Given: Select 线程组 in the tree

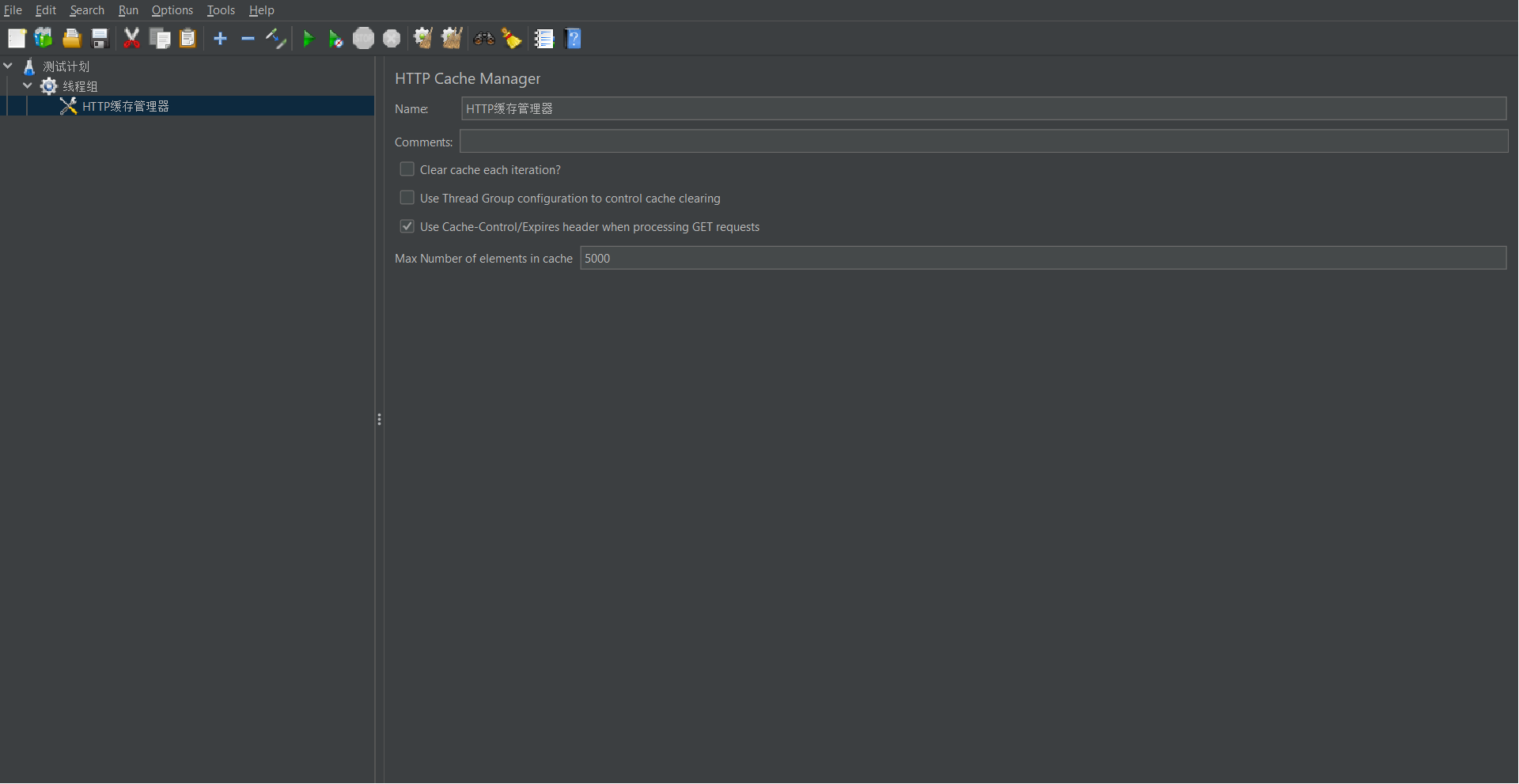Looking at the screenshot, I should [x=81, y=86].
